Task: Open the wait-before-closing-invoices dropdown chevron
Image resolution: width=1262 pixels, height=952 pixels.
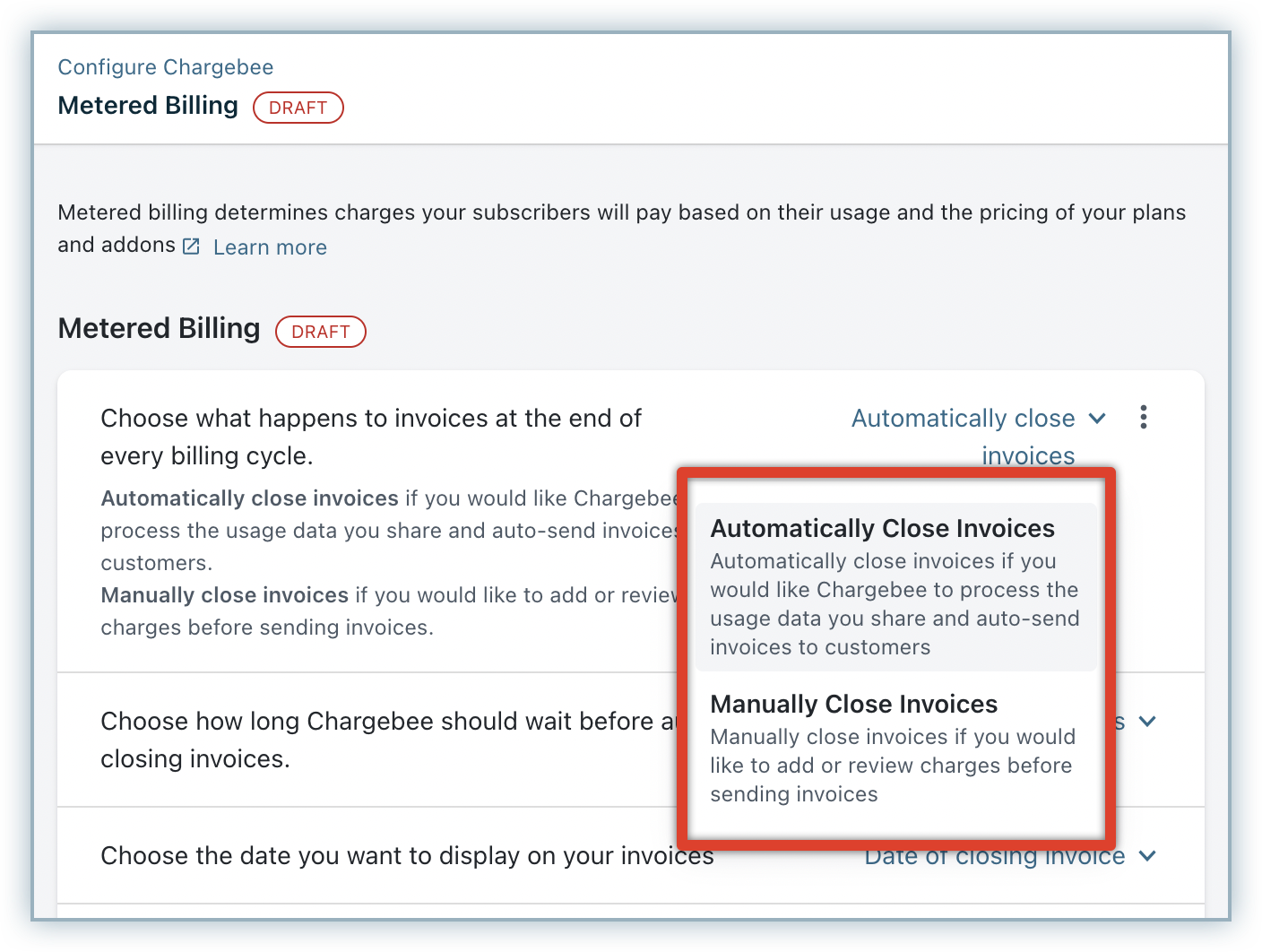Action: [1147, 722]
